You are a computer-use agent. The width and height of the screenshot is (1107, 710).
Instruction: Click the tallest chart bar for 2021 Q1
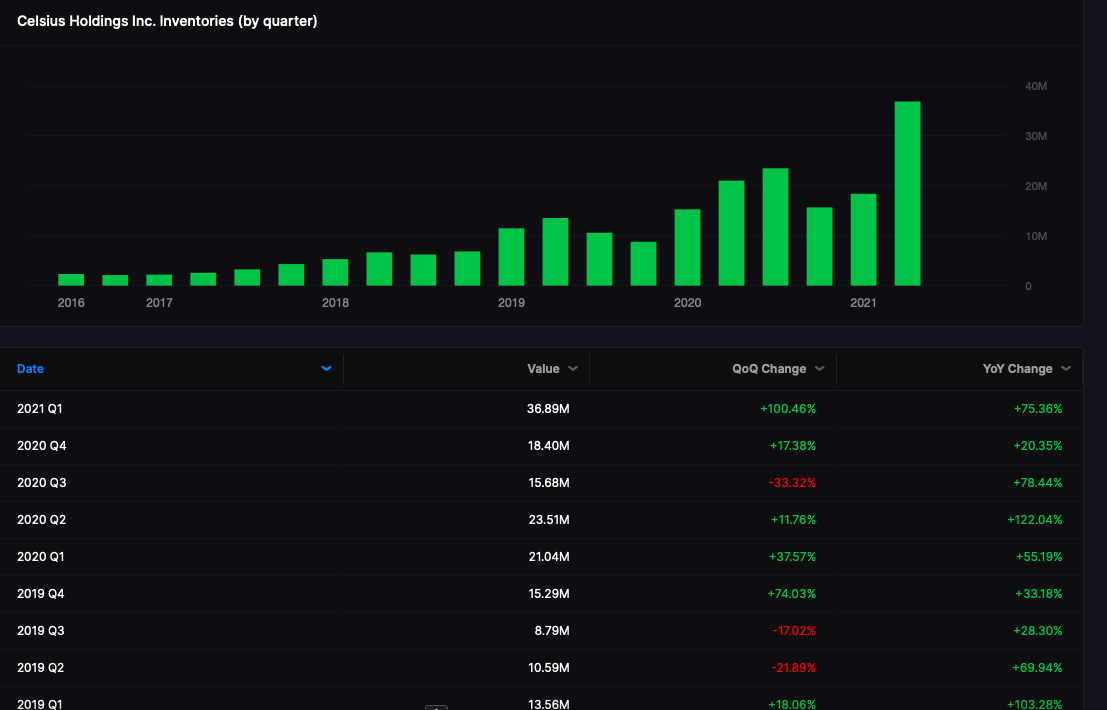click(x=907, y=193)
